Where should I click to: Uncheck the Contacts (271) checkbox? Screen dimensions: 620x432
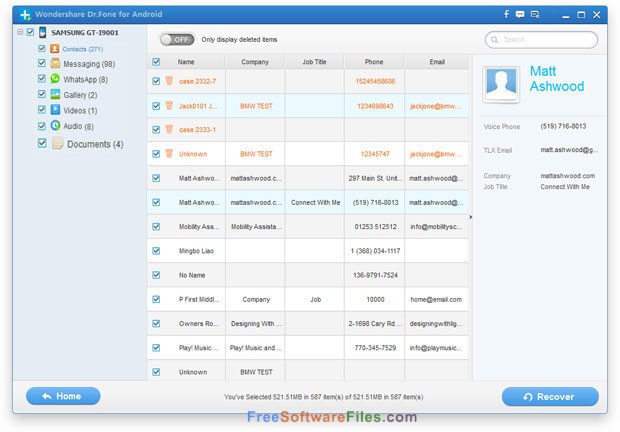click(x=42, y=48)
